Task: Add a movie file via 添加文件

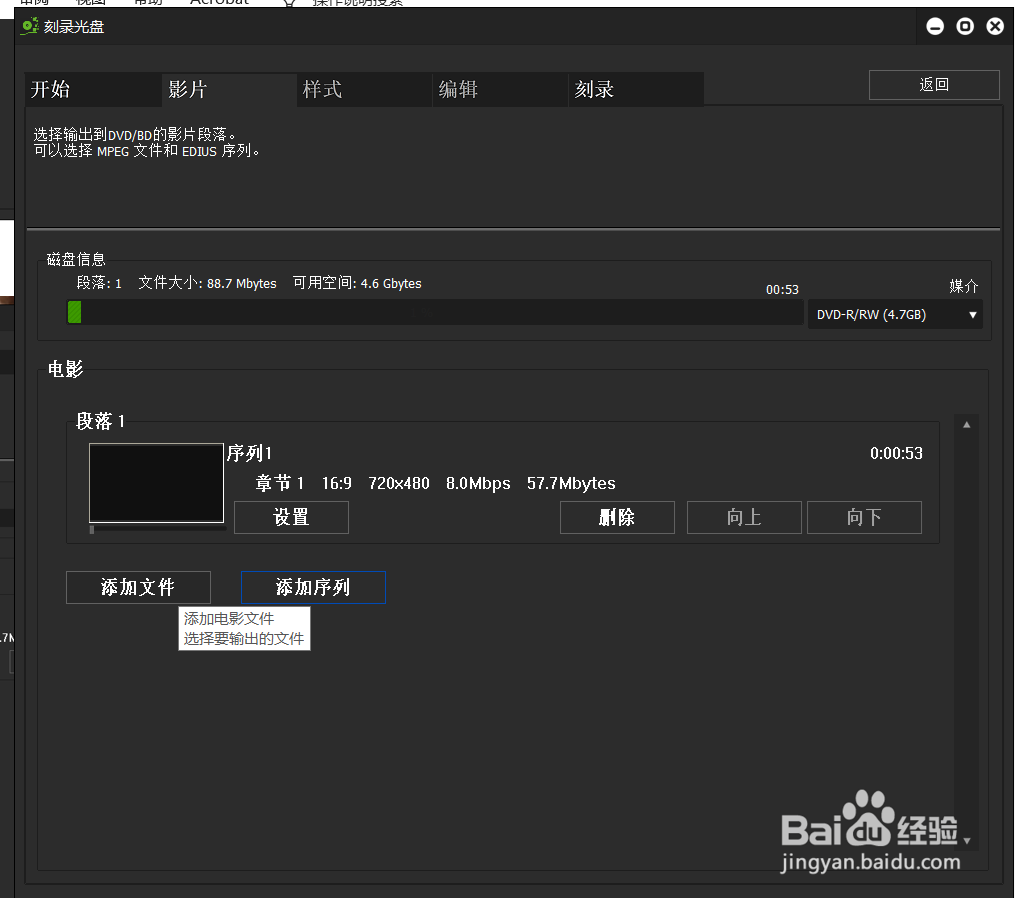Action: coord(138,587)
